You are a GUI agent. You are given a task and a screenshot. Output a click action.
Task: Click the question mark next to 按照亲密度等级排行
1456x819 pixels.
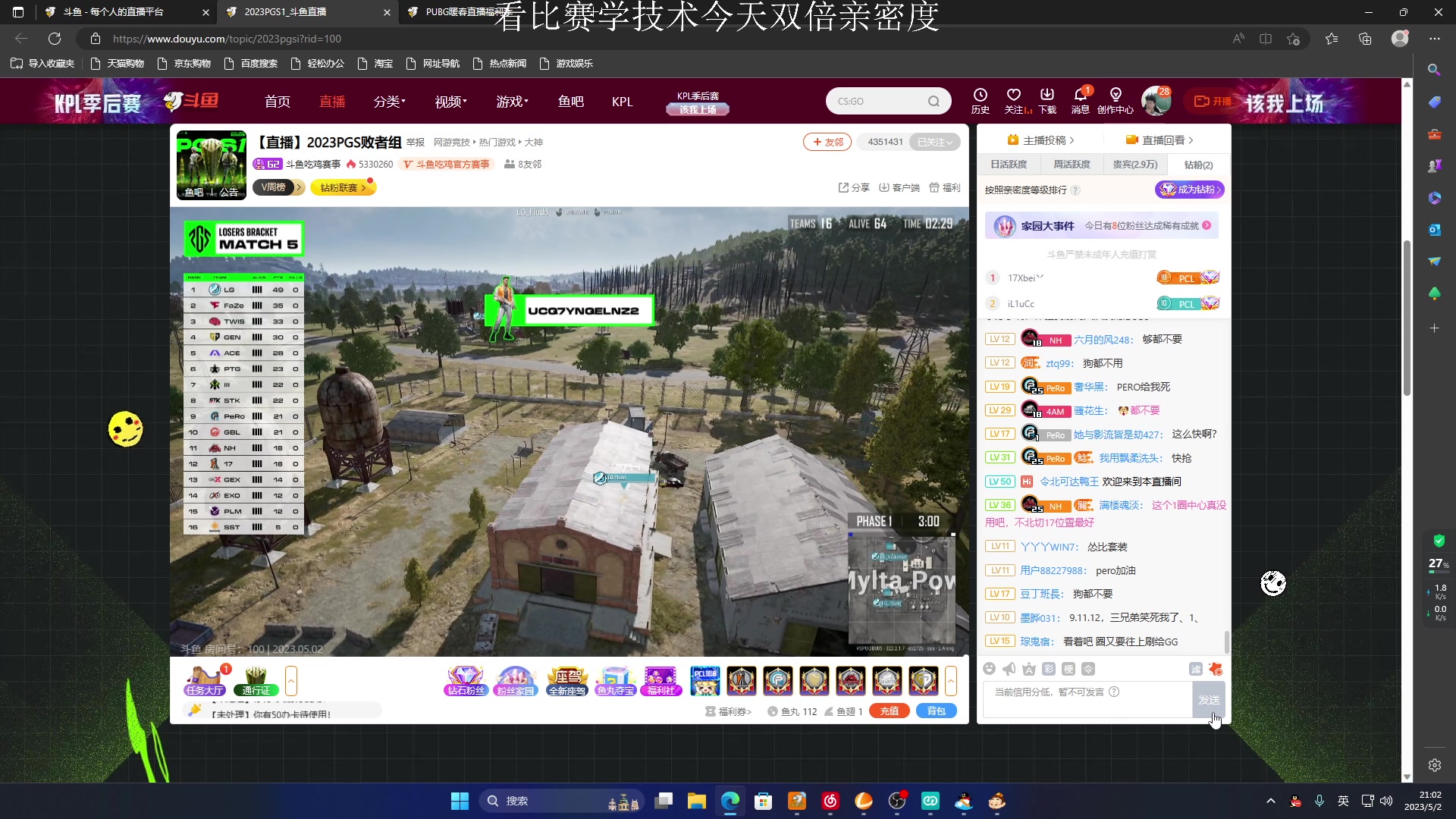(1075, 190)
